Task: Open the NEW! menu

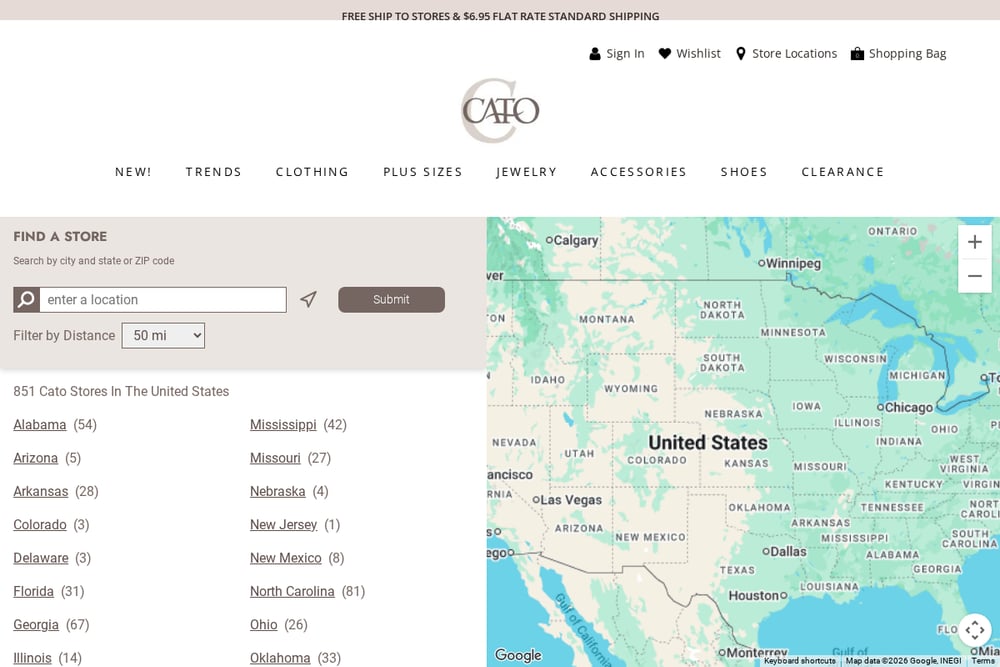Action: coord(133,172)
